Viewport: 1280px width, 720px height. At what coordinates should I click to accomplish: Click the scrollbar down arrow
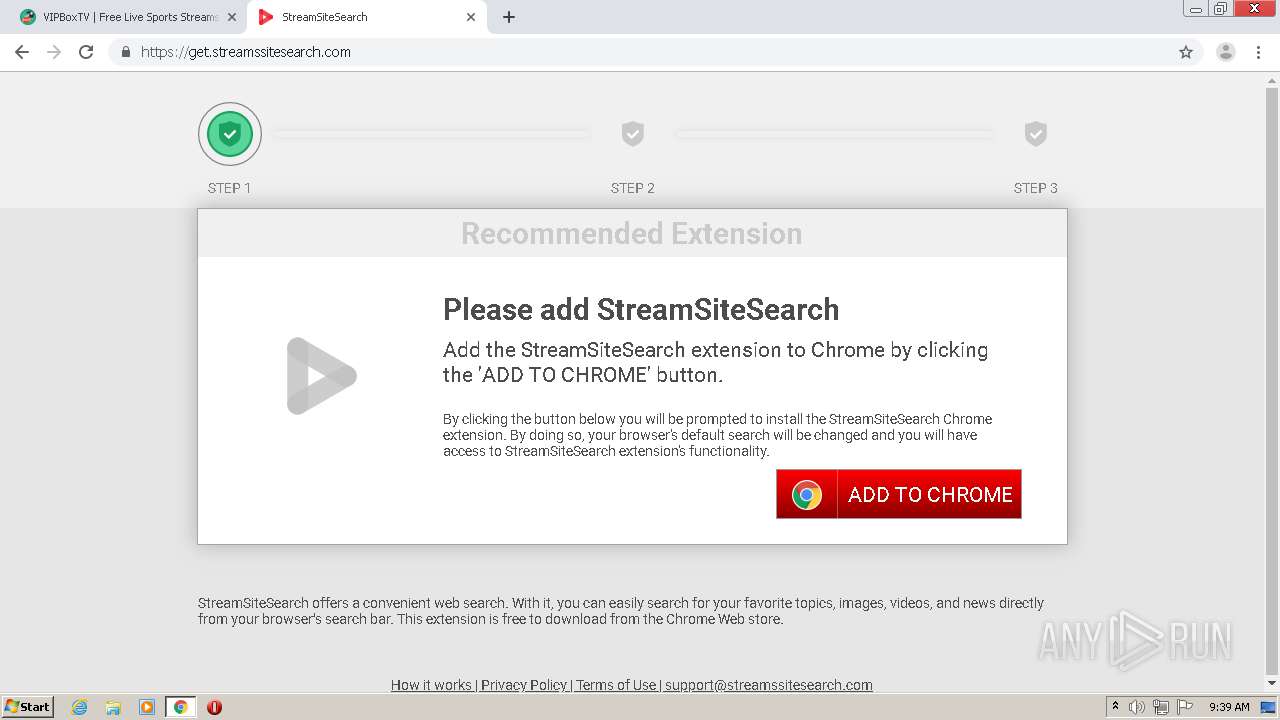[1272, 686]
